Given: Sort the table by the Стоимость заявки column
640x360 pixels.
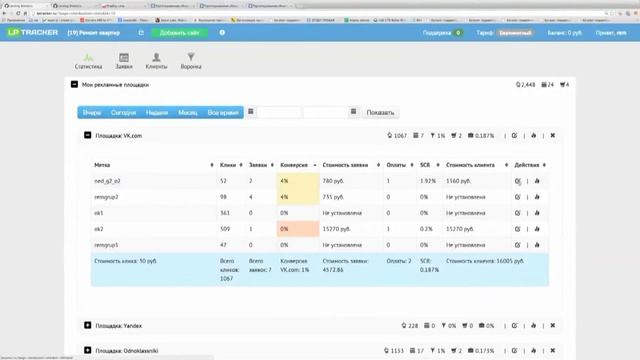Looking at the screenshot, I should (351, 165).
